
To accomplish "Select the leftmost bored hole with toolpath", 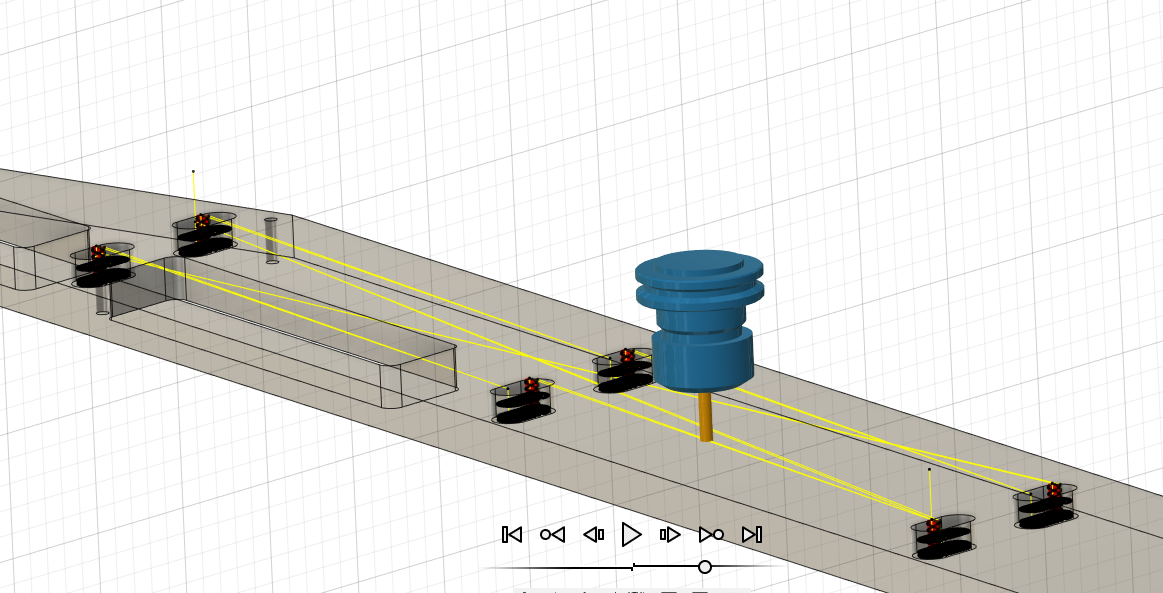I will (103, 266).
